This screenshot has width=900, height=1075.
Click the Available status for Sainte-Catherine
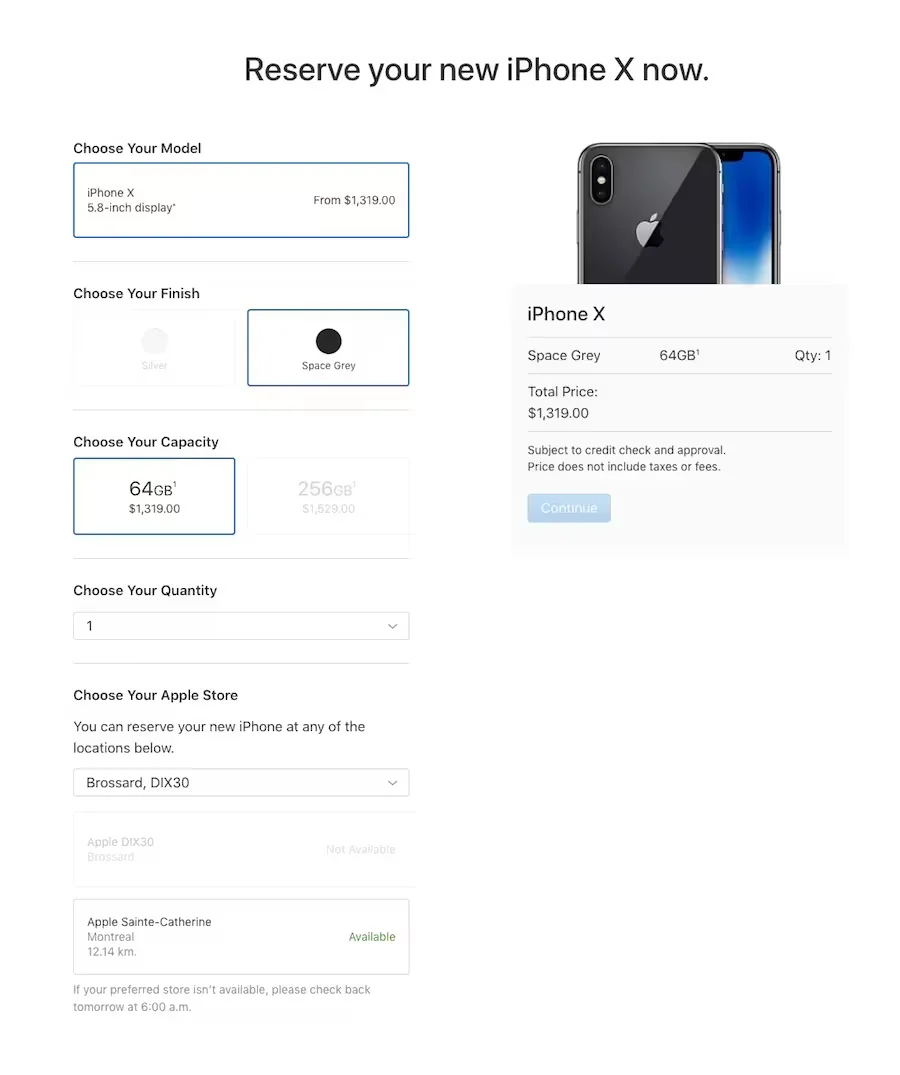pyautogui.click(x=372, y=937)
